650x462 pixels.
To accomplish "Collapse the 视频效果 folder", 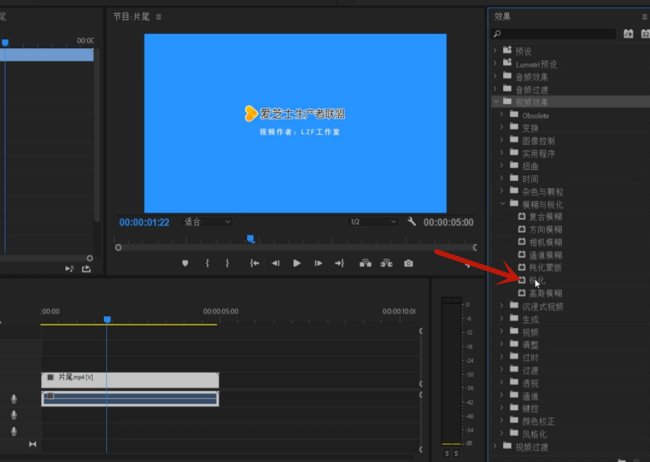I will pyautogui.click(x=496, y=102).
